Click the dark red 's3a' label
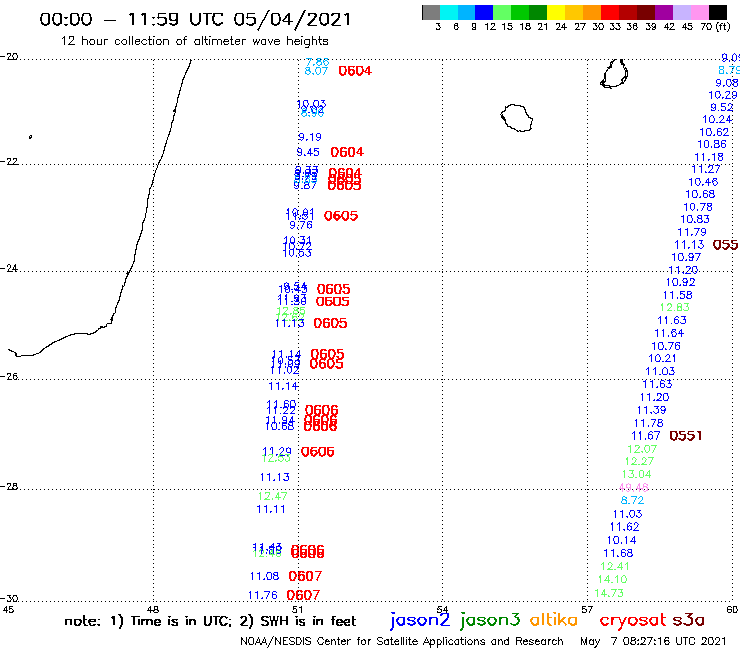This screenshot has width=740, height=650. pos(688,620)
